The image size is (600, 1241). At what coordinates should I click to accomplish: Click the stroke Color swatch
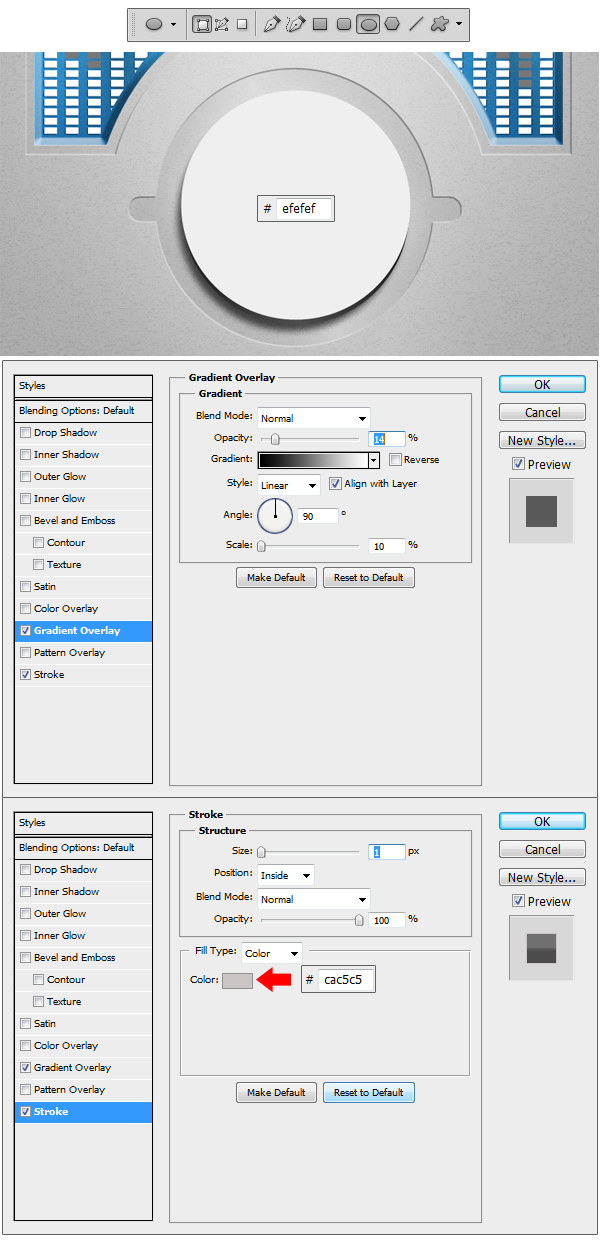(237, 980)
